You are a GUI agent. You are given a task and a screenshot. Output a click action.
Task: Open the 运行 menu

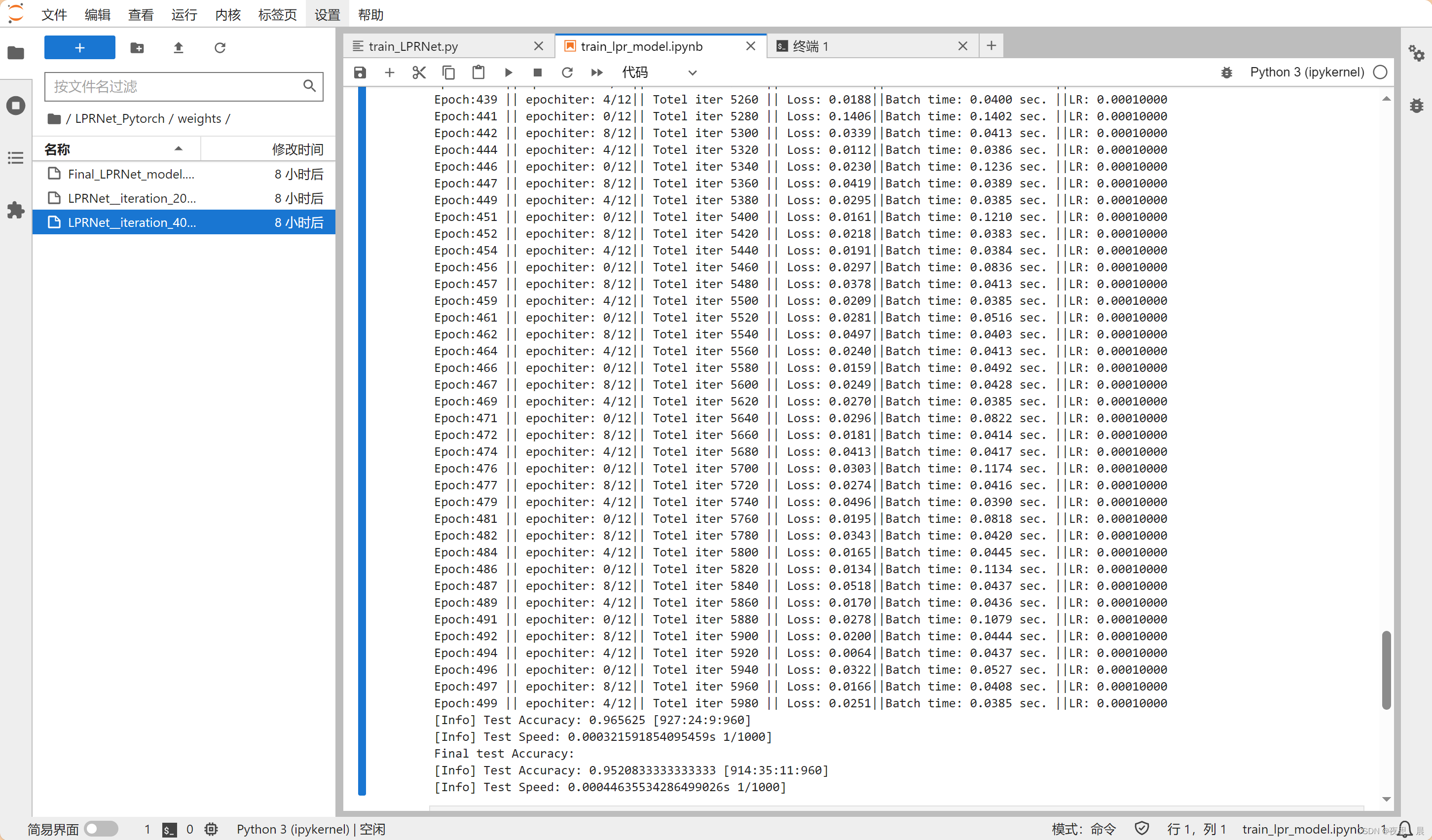pos(184,15)
